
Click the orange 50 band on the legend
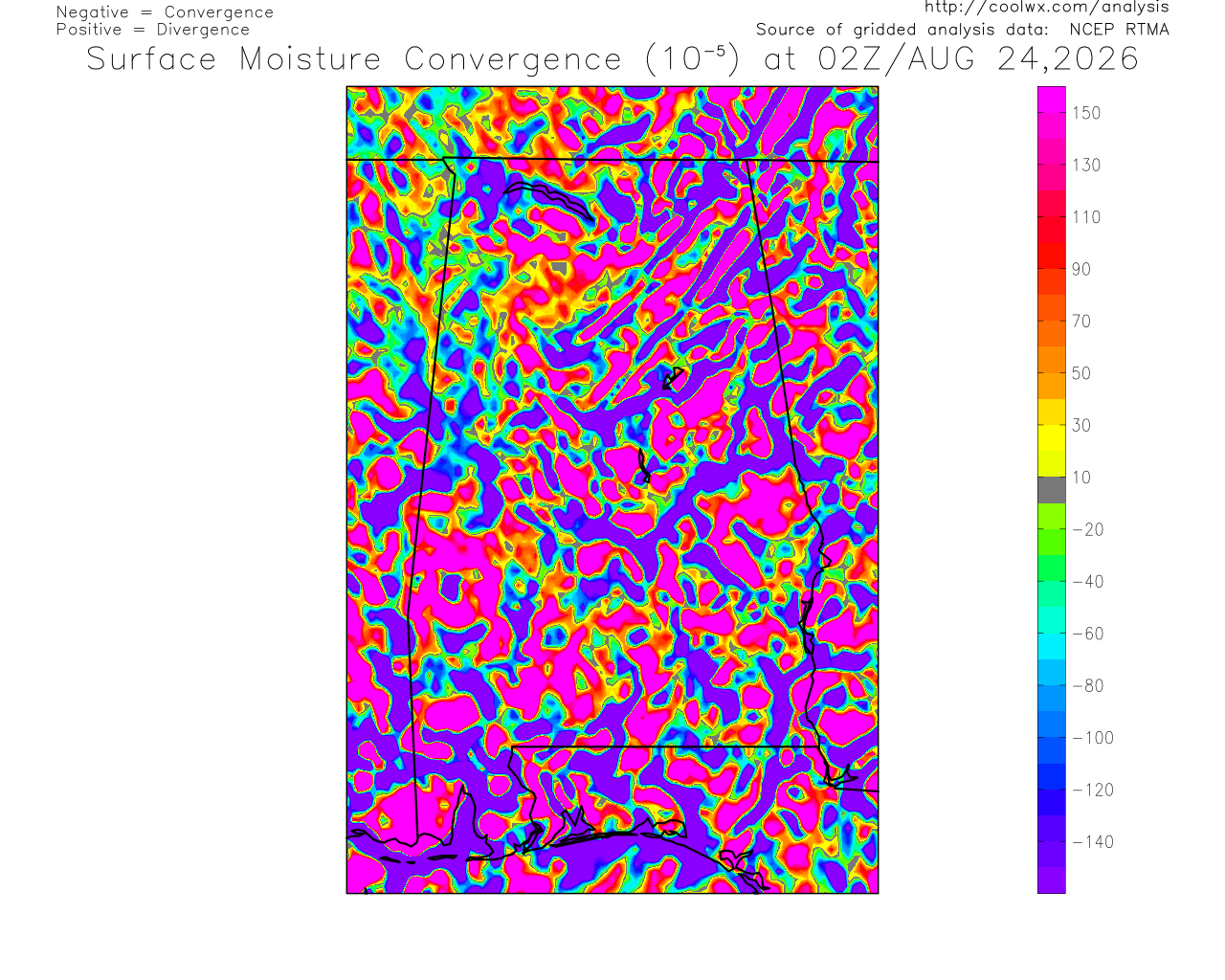[1052, 373]
